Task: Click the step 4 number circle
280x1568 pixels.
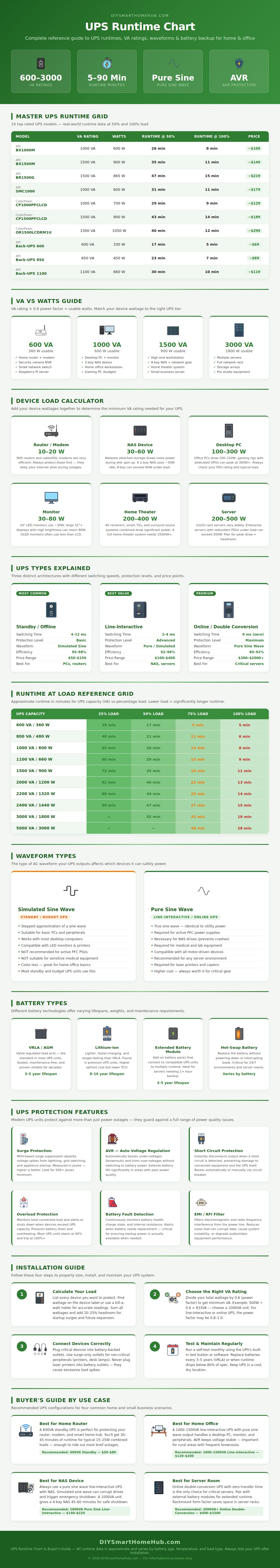Action: 155,1347
